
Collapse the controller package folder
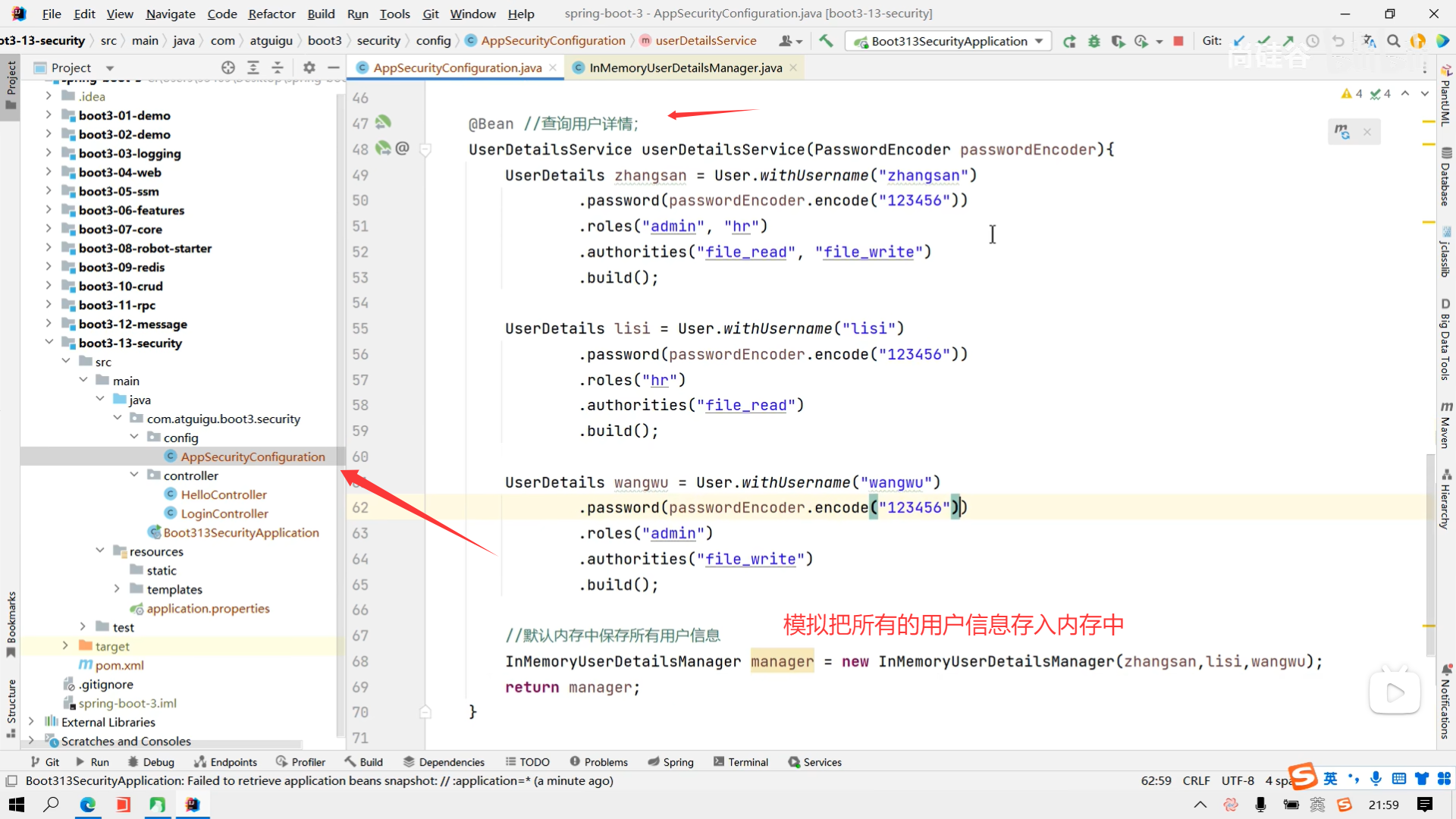pos(134,475)
